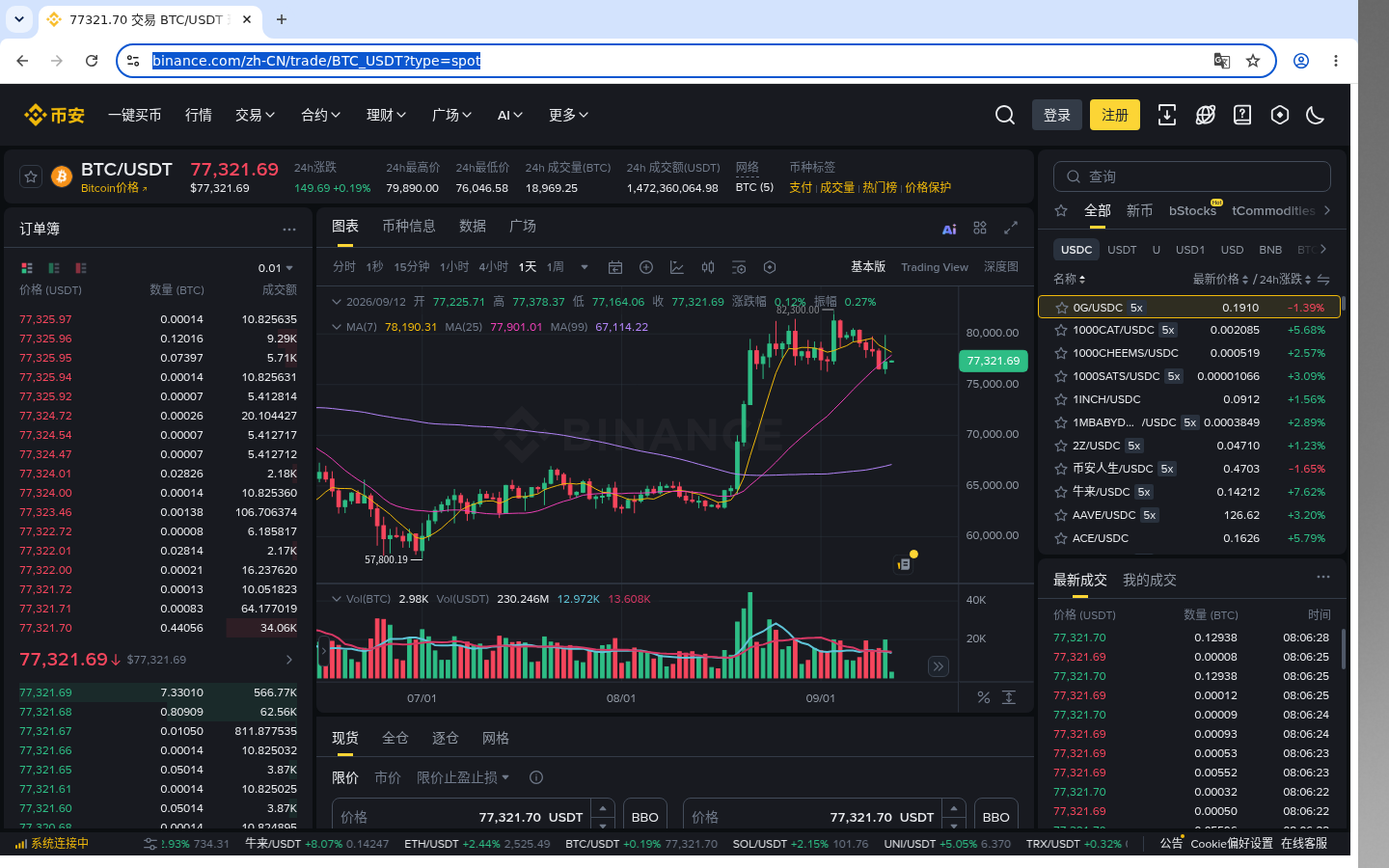Click the order type info icon
Image resolution: width=1389 pixels, height=868 pixels.
[536, 777]
